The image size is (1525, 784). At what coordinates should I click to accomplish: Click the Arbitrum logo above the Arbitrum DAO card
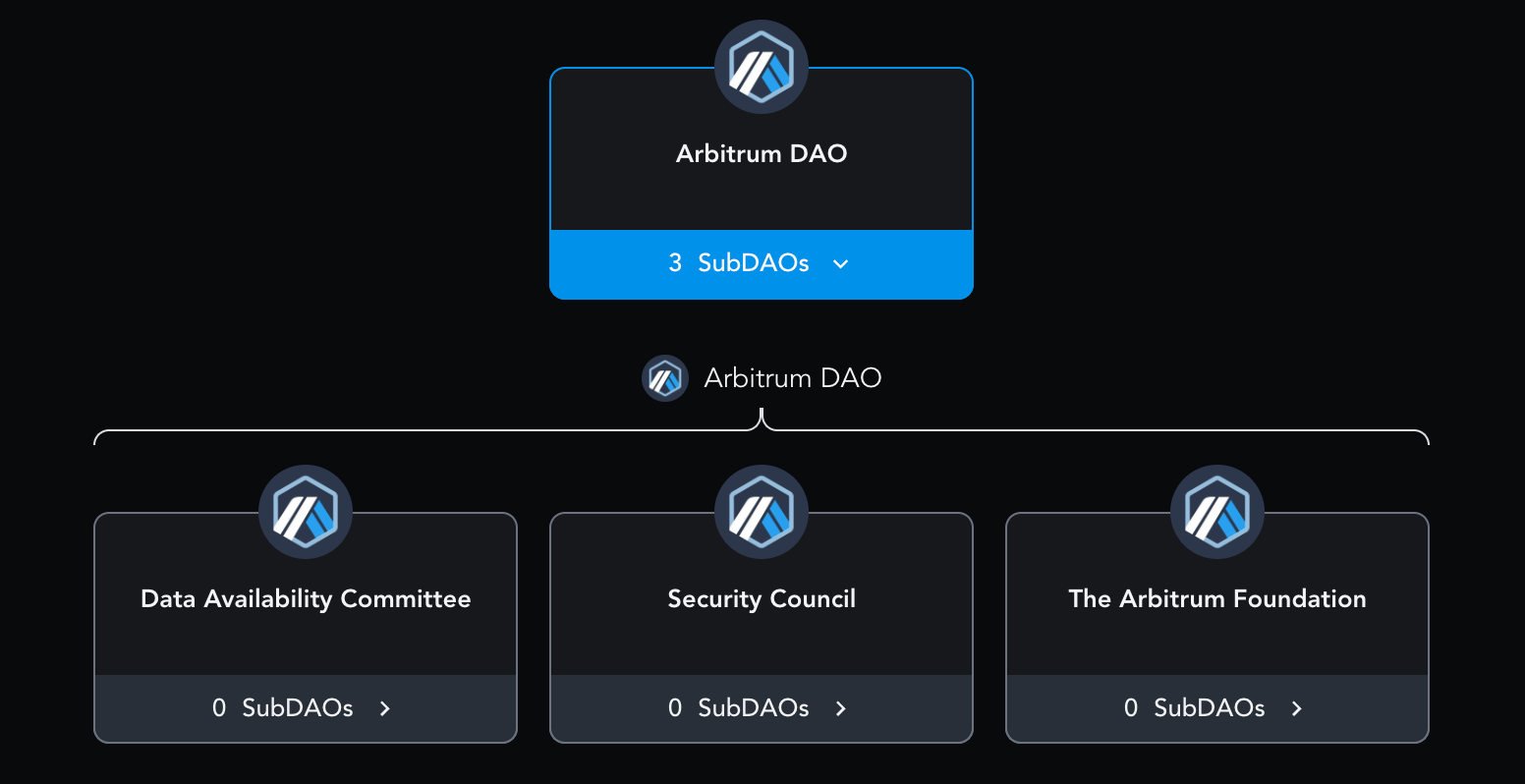point(762,66)
